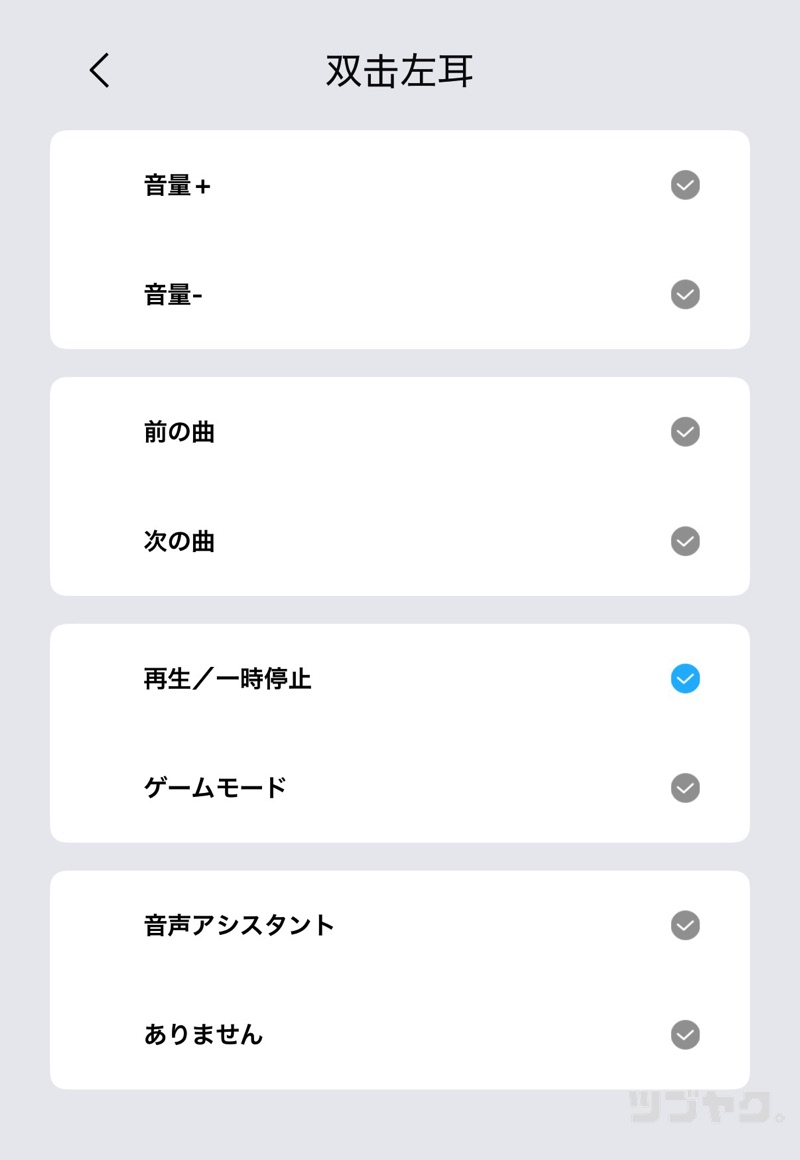This screenshot has width=800, height=1160.
Task: Choose the 音量- option label
Action: click(173, 295)
